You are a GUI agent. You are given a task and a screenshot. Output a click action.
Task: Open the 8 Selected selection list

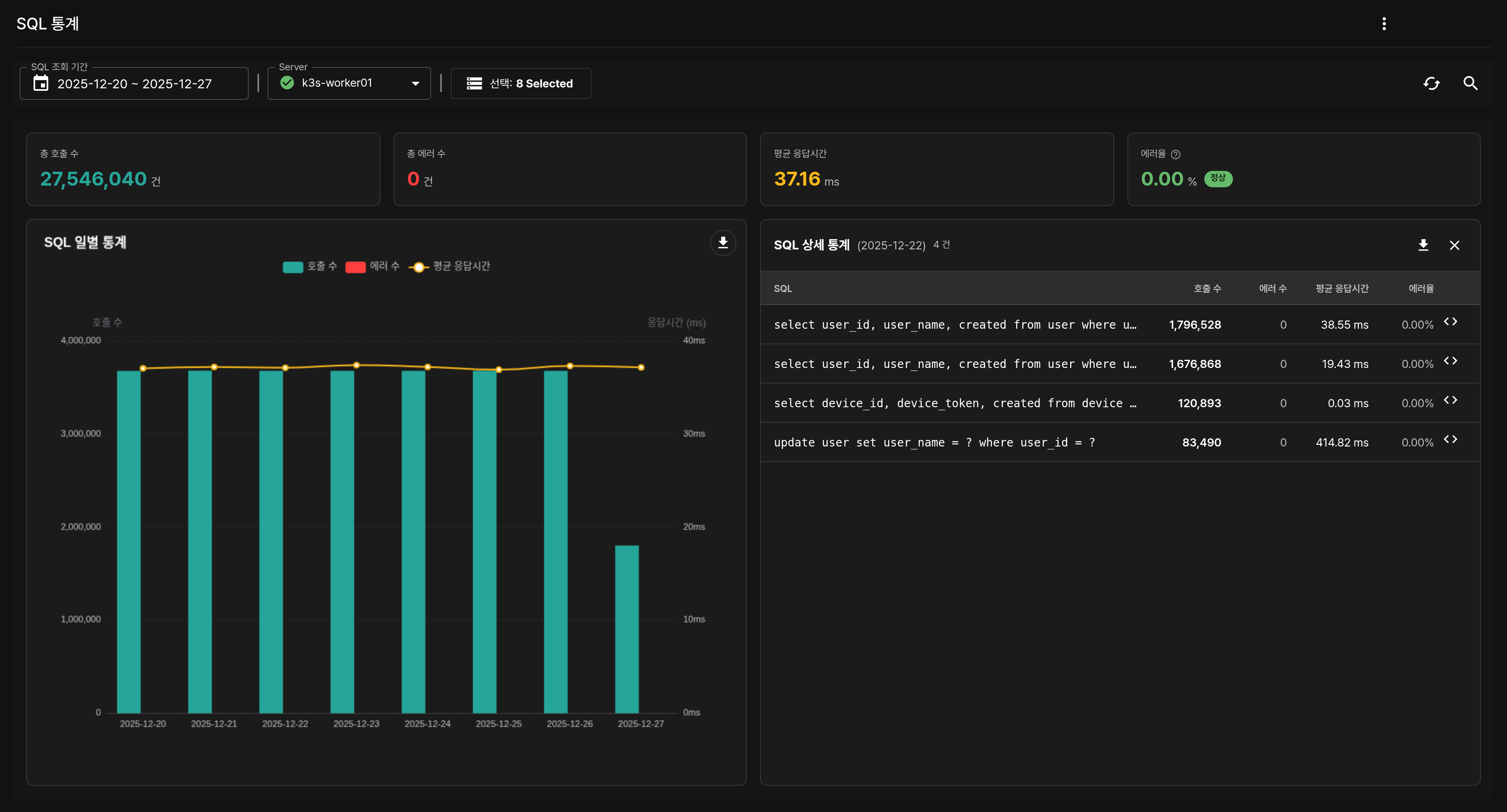pyautogui.click(x=521, y=83)
